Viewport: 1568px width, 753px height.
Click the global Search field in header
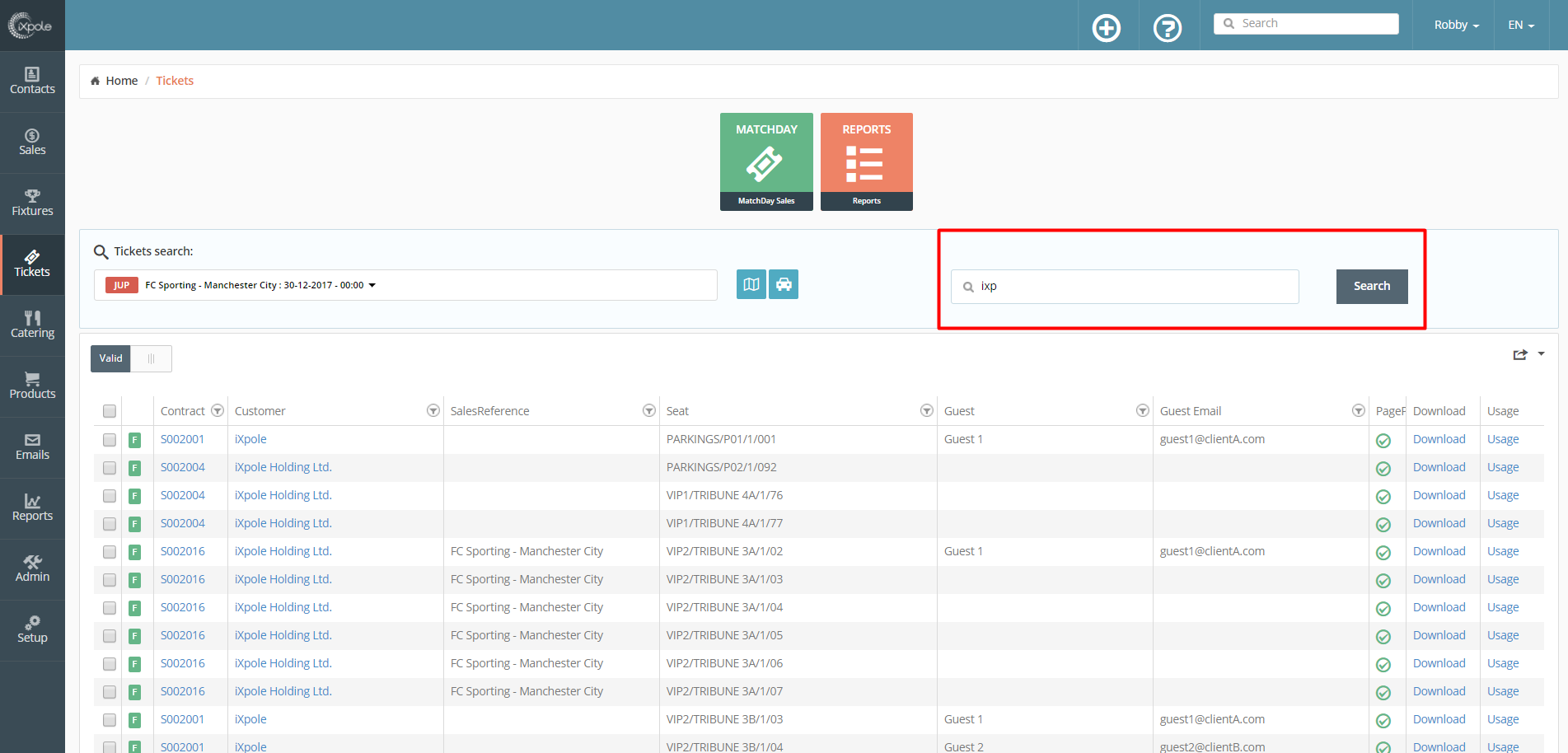pos(1306,24)
